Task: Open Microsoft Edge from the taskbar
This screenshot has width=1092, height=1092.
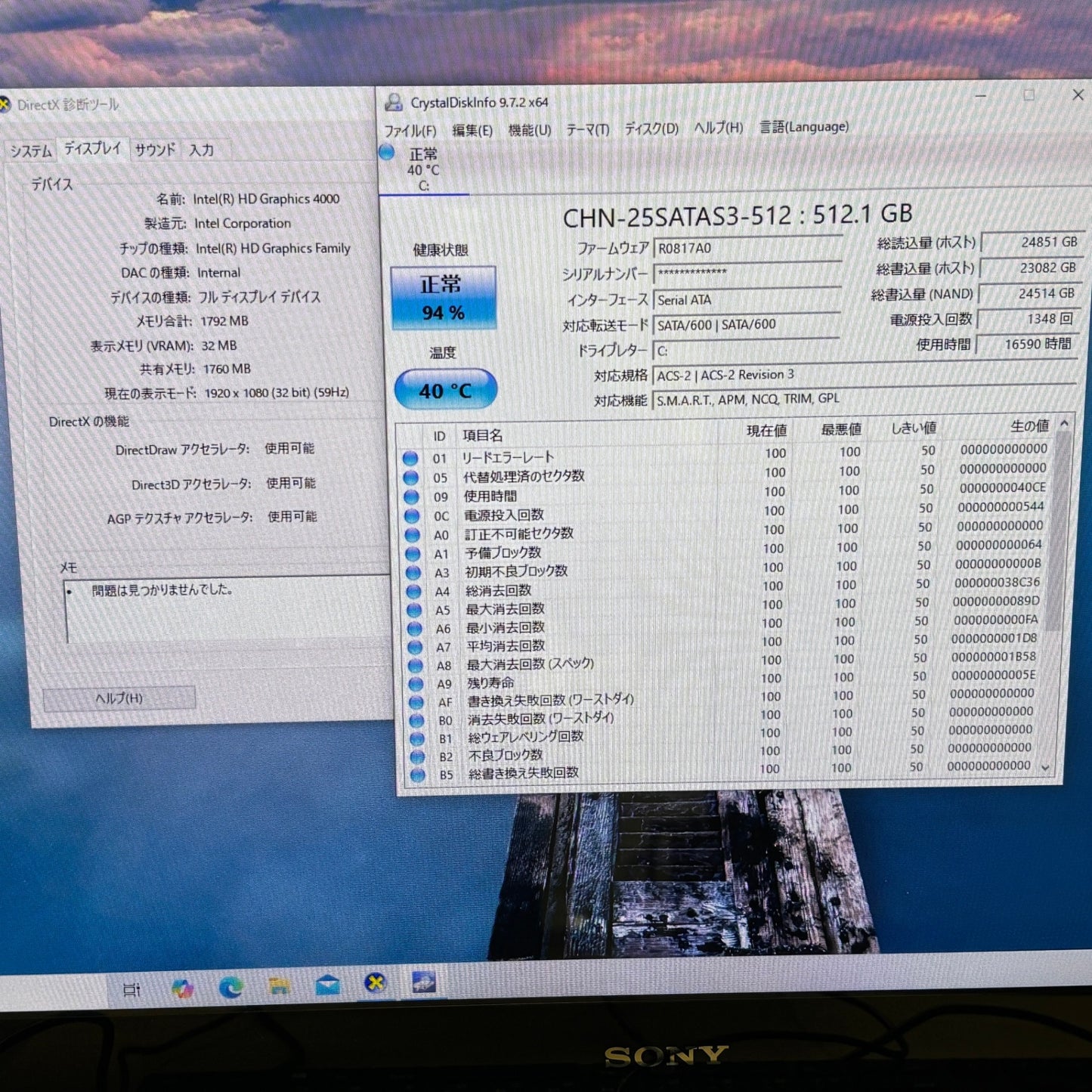Action: coord(230,987)
